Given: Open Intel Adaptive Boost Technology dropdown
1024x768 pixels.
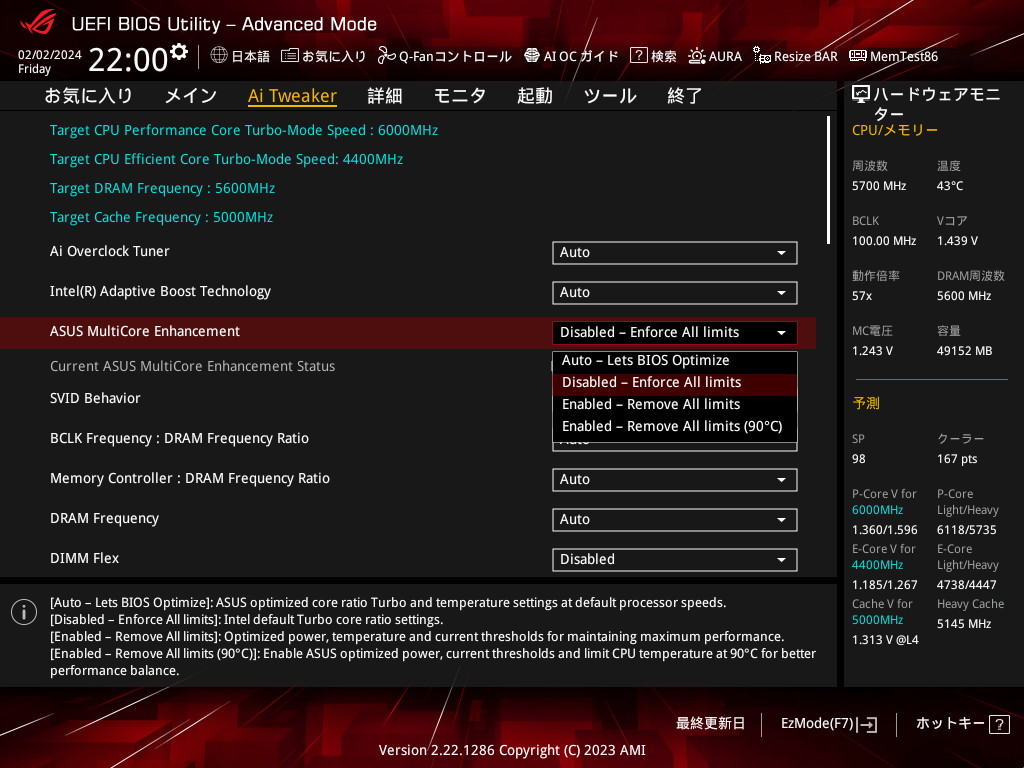Looking at the screenshot, I should [675, 293].
